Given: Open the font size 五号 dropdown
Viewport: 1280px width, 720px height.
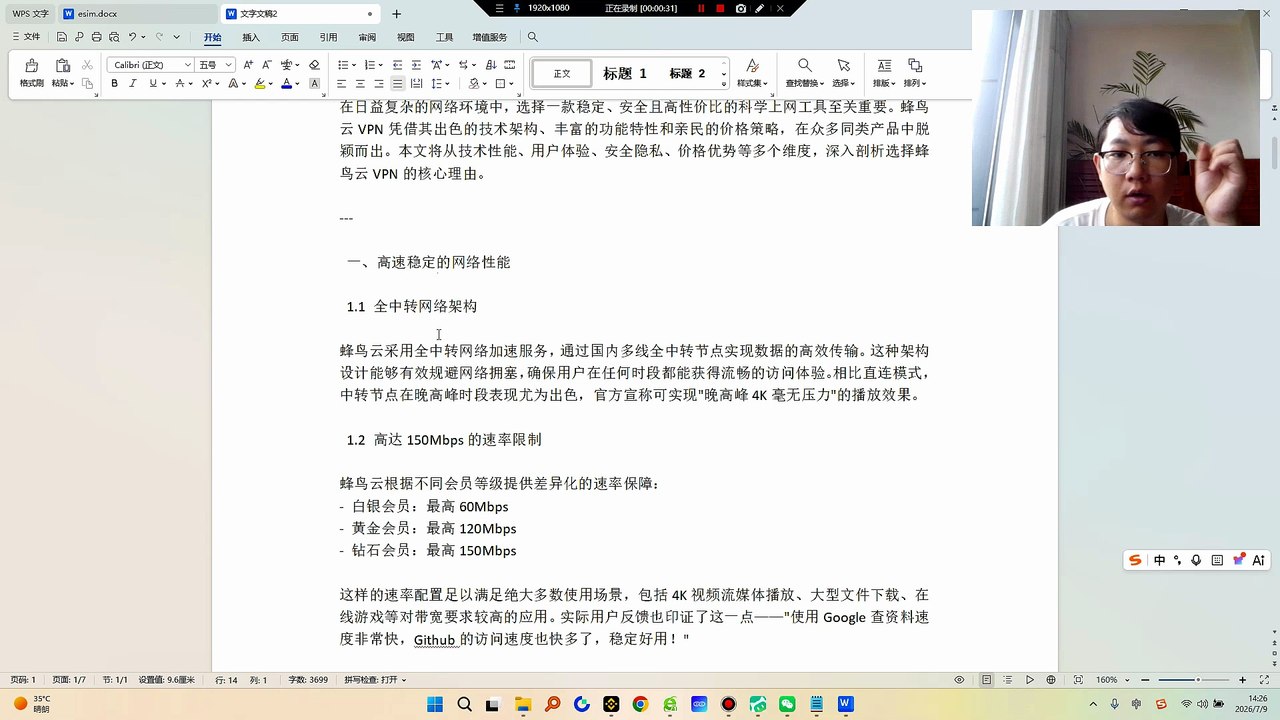Looking at the screenshot, I should point(229,65).
